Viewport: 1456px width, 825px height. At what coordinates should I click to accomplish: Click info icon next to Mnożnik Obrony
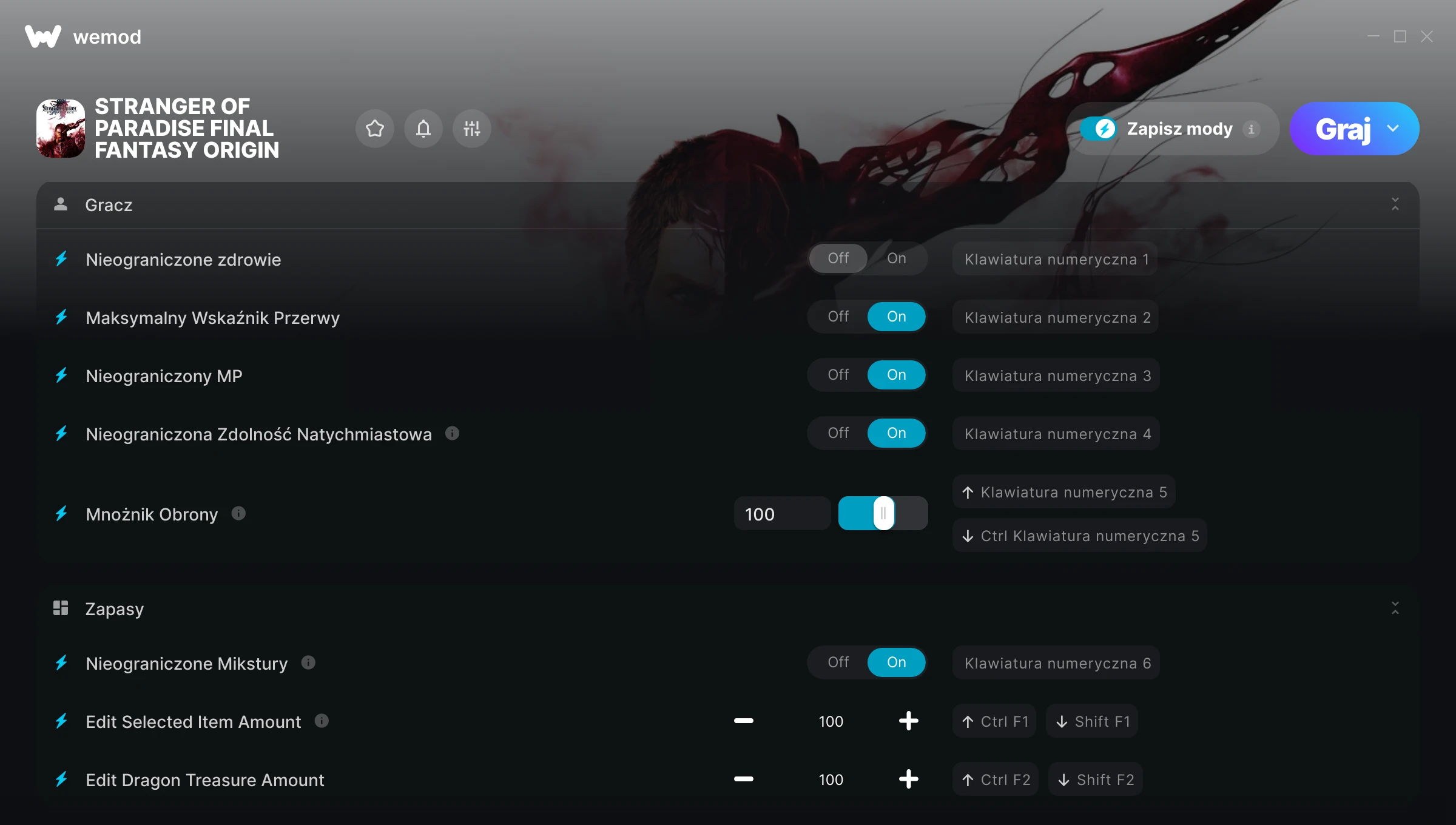tap(238, 513)
